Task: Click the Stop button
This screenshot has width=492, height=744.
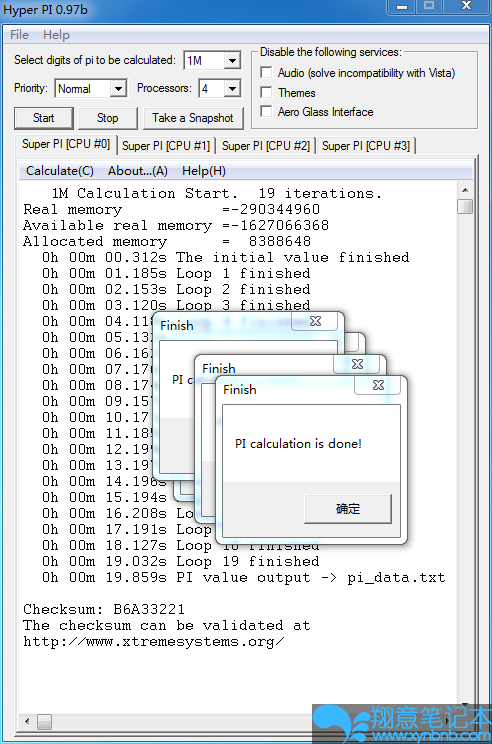Action: click(x=108, y=118)
